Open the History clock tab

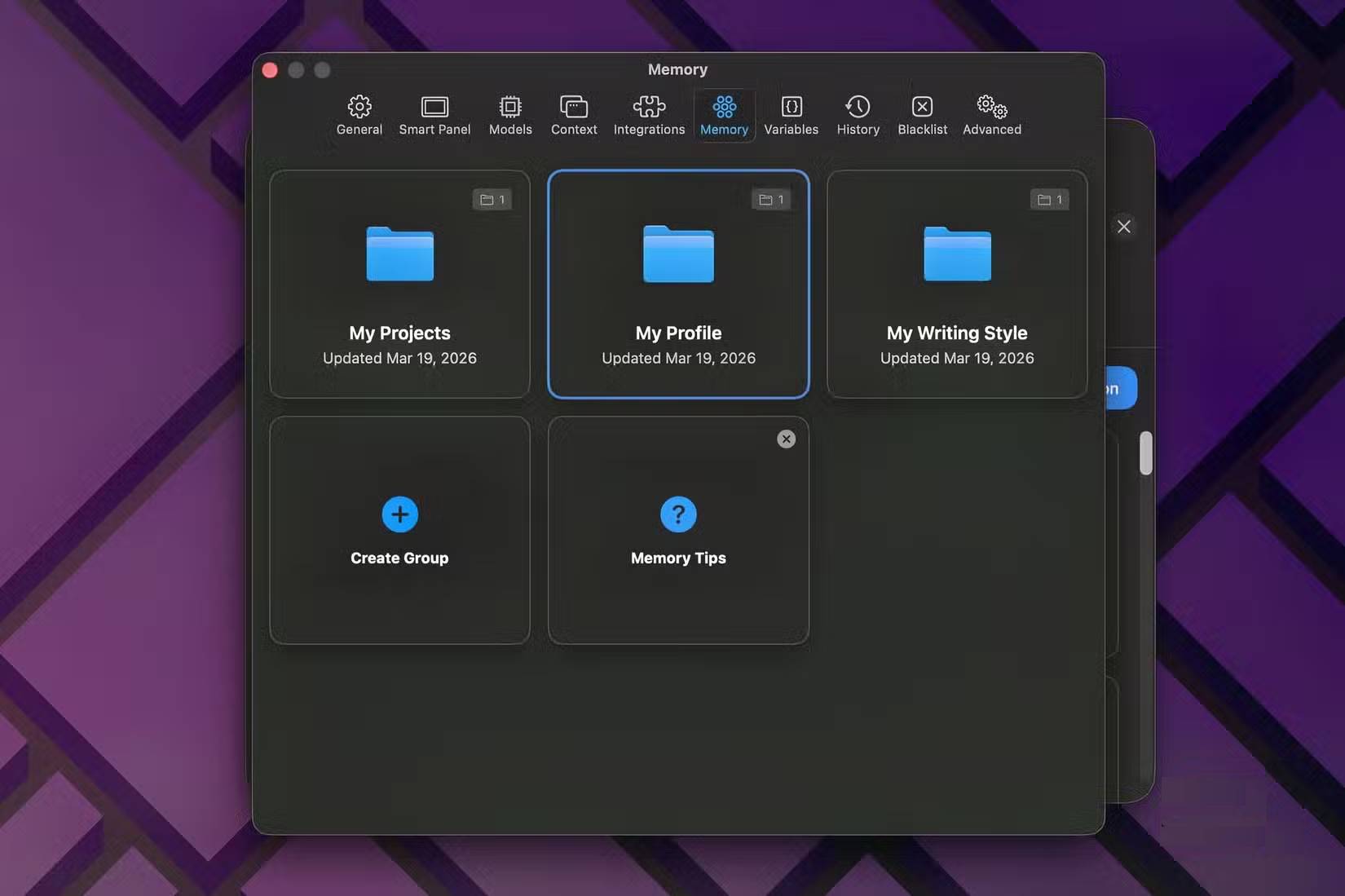pos(858,115)
